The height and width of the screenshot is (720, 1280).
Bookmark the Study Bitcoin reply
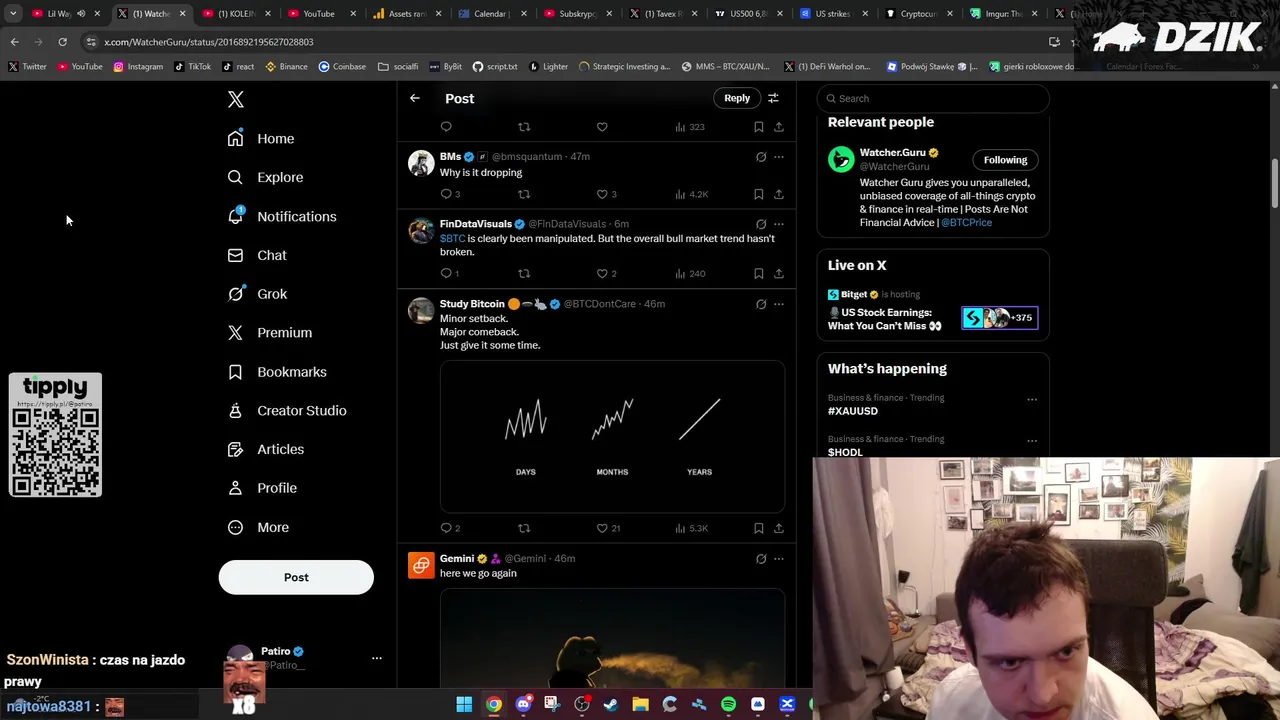(759, 528)
